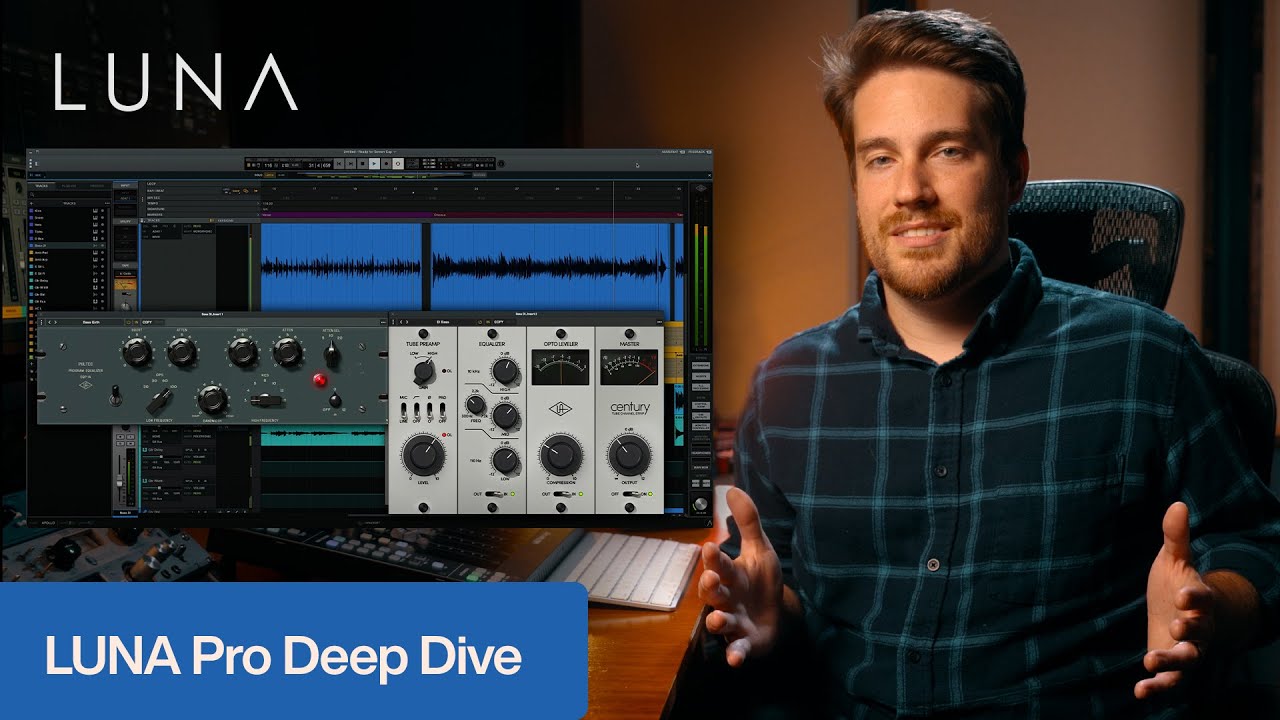
Task: Click the Chorus marker in the timeline
Action: click(441, 214)
